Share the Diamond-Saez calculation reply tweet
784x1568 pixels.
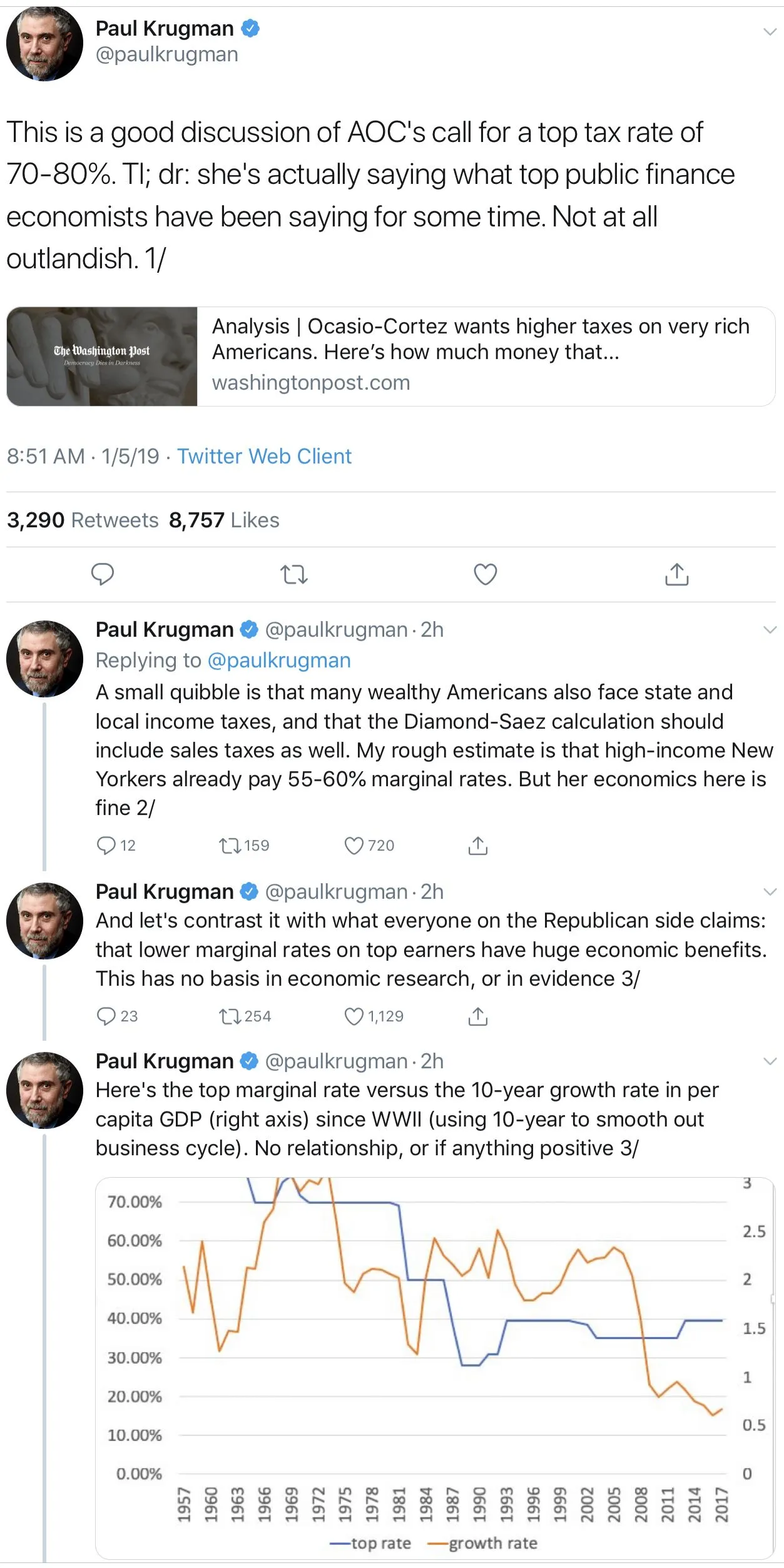(477, 846)
